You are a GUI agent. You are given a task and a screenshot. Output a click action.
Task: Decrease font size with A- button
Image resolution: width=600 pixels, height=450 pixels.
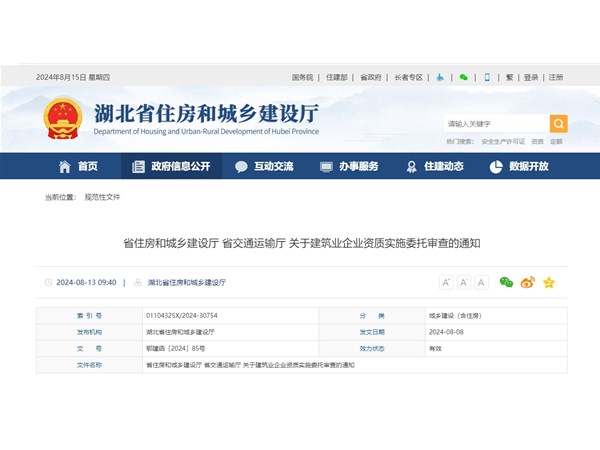click(x=463, y=283)
